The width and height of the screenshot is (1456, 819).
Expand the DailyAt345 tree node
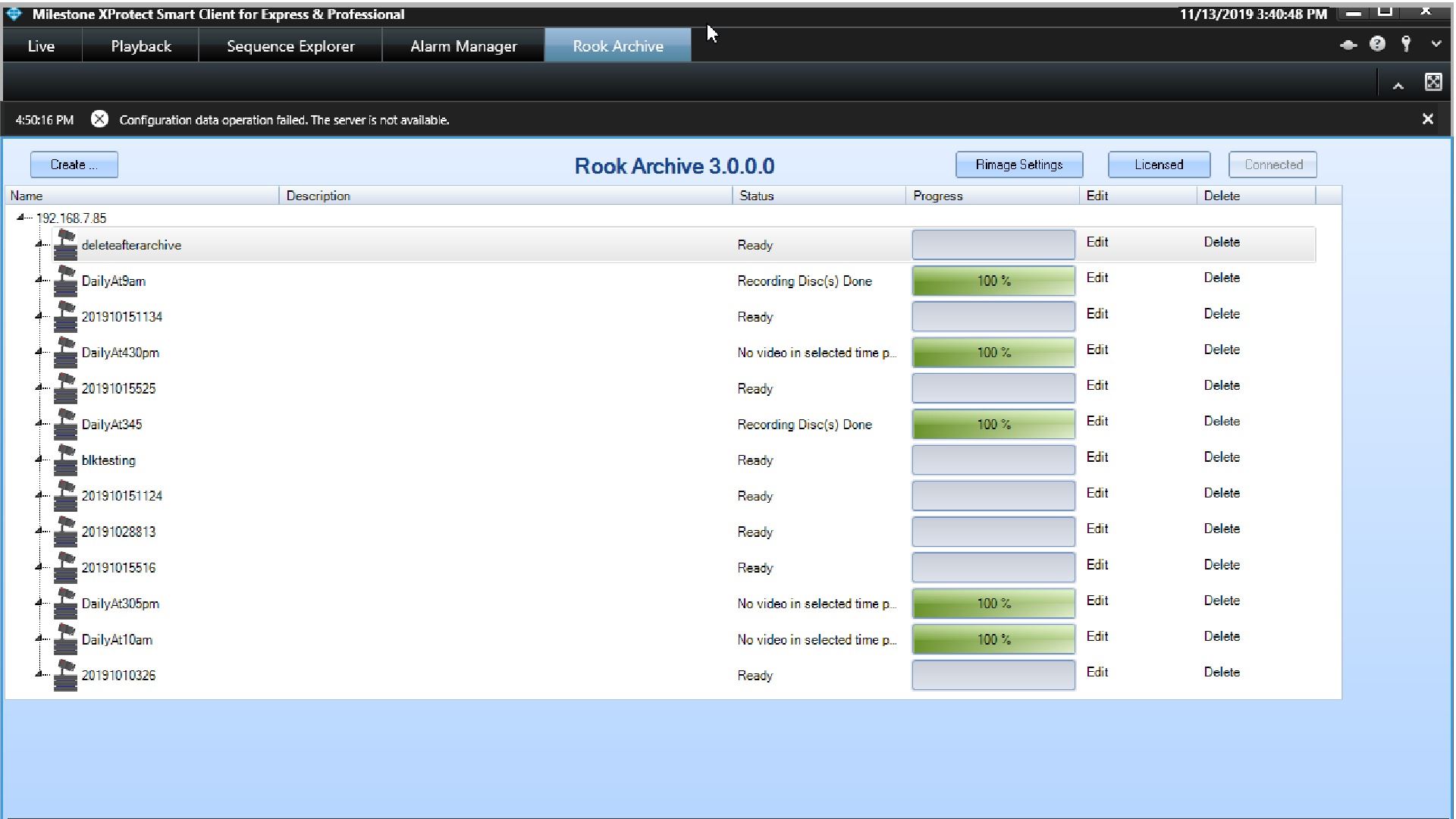coord(39,424)
